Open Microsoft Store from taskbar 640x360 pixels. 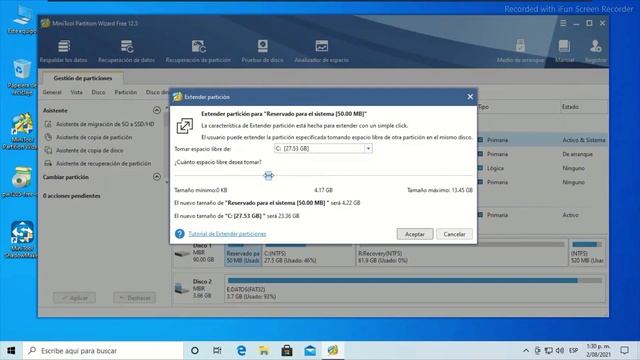click(x=287, y=350)
